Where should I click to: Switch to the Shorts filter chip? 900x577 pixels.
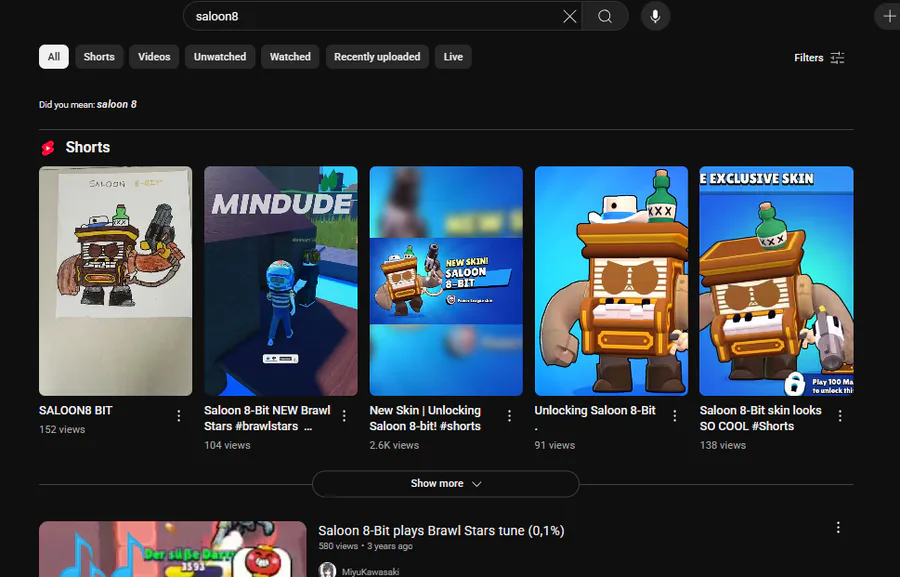(x=99, y=57)
